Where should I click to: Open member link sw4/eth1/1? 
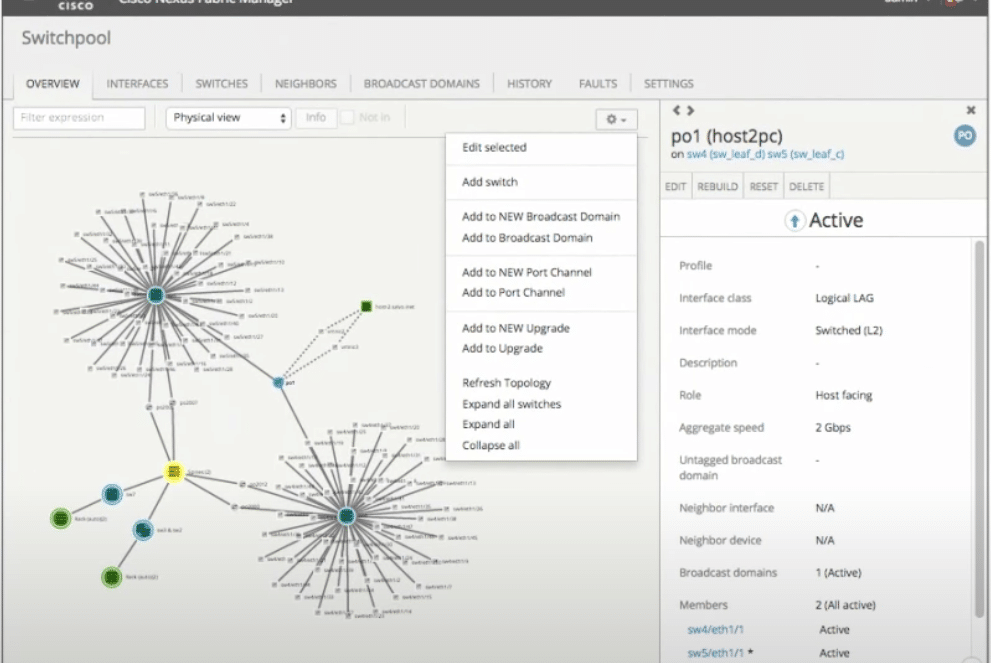(x=715, y=630)
